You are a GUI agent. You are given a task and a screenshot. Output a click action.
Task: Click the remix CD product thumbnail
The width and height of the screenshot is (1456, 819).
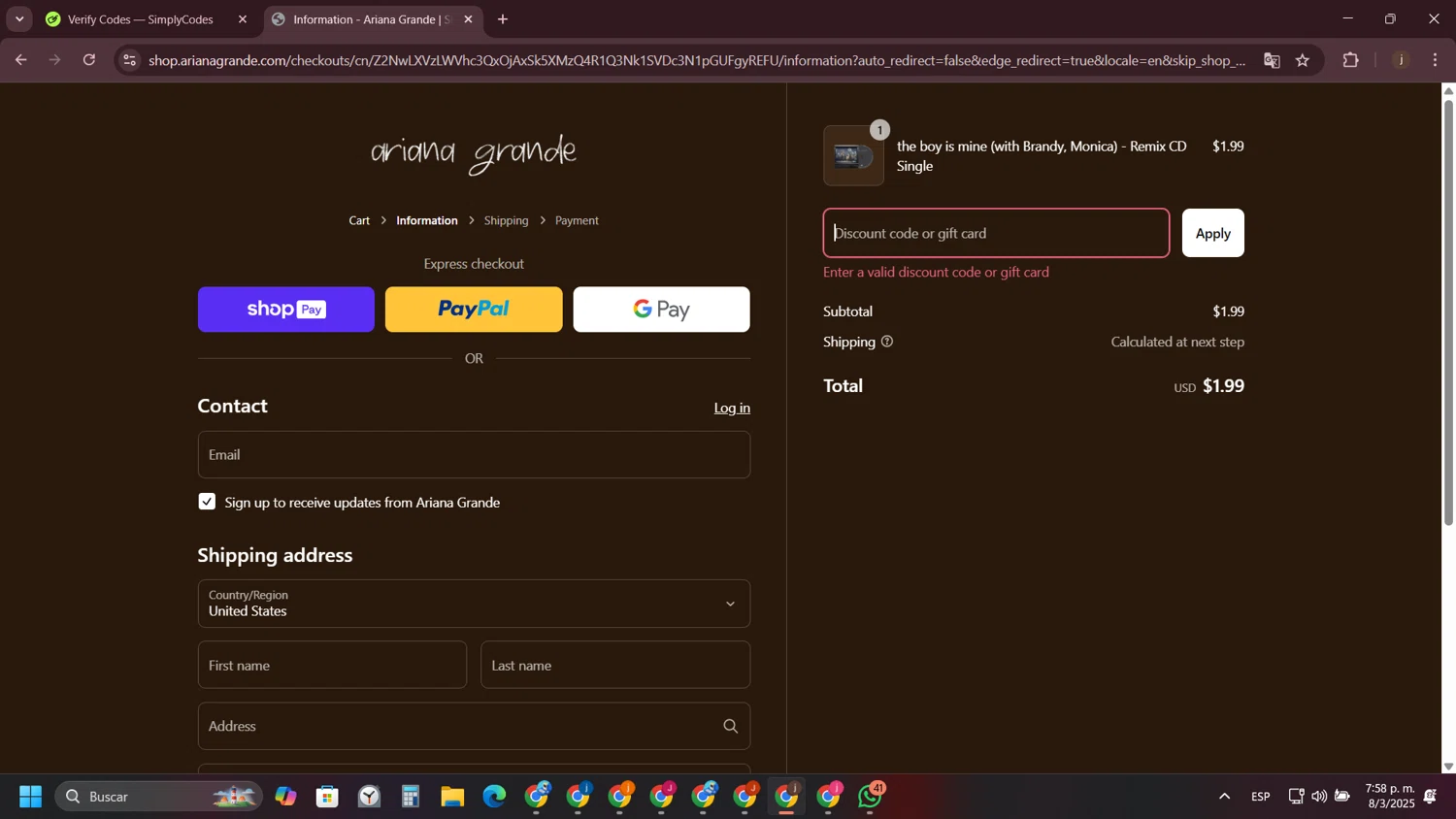[x=853, y=155]
